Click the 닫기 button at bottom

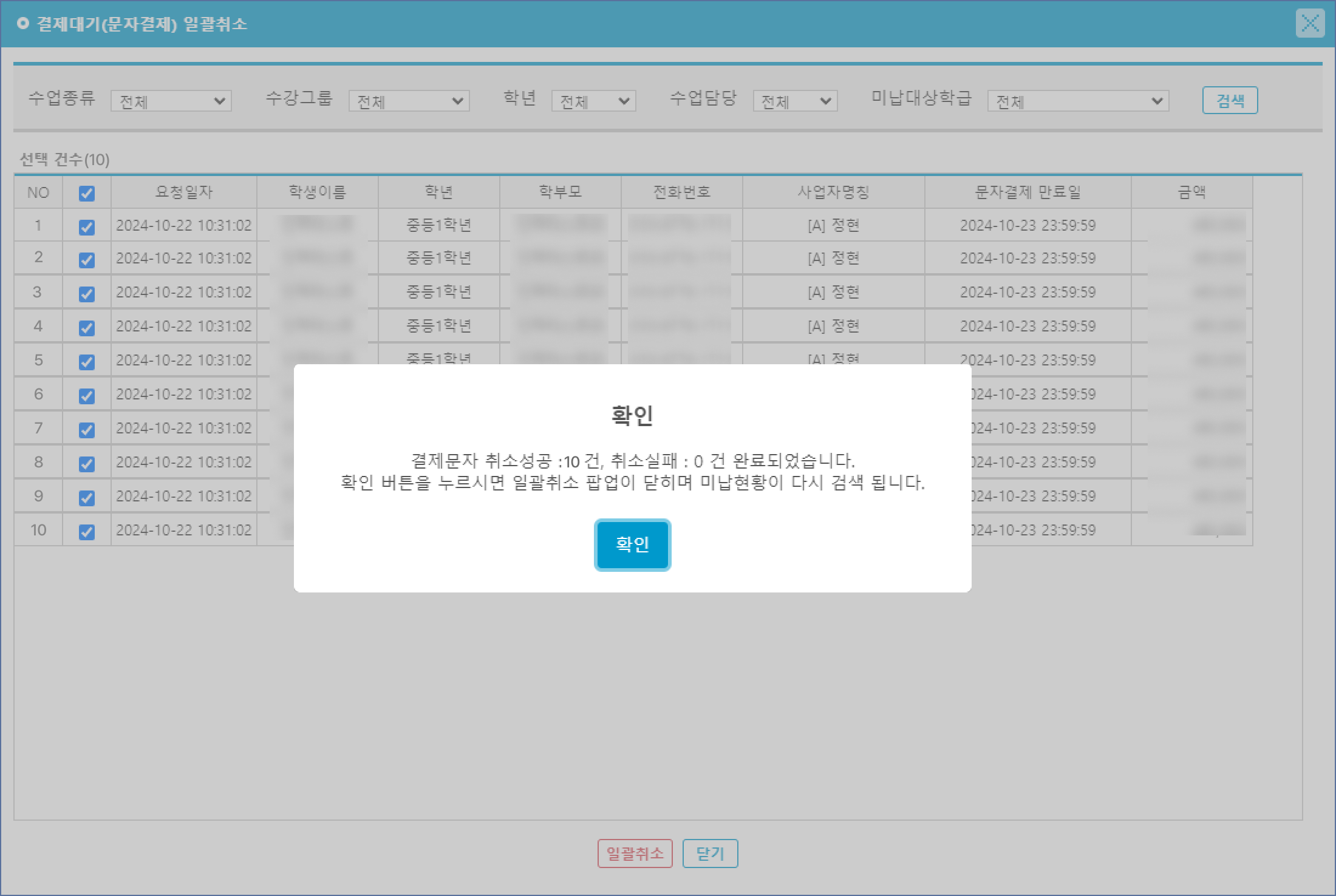click(710, 854)
